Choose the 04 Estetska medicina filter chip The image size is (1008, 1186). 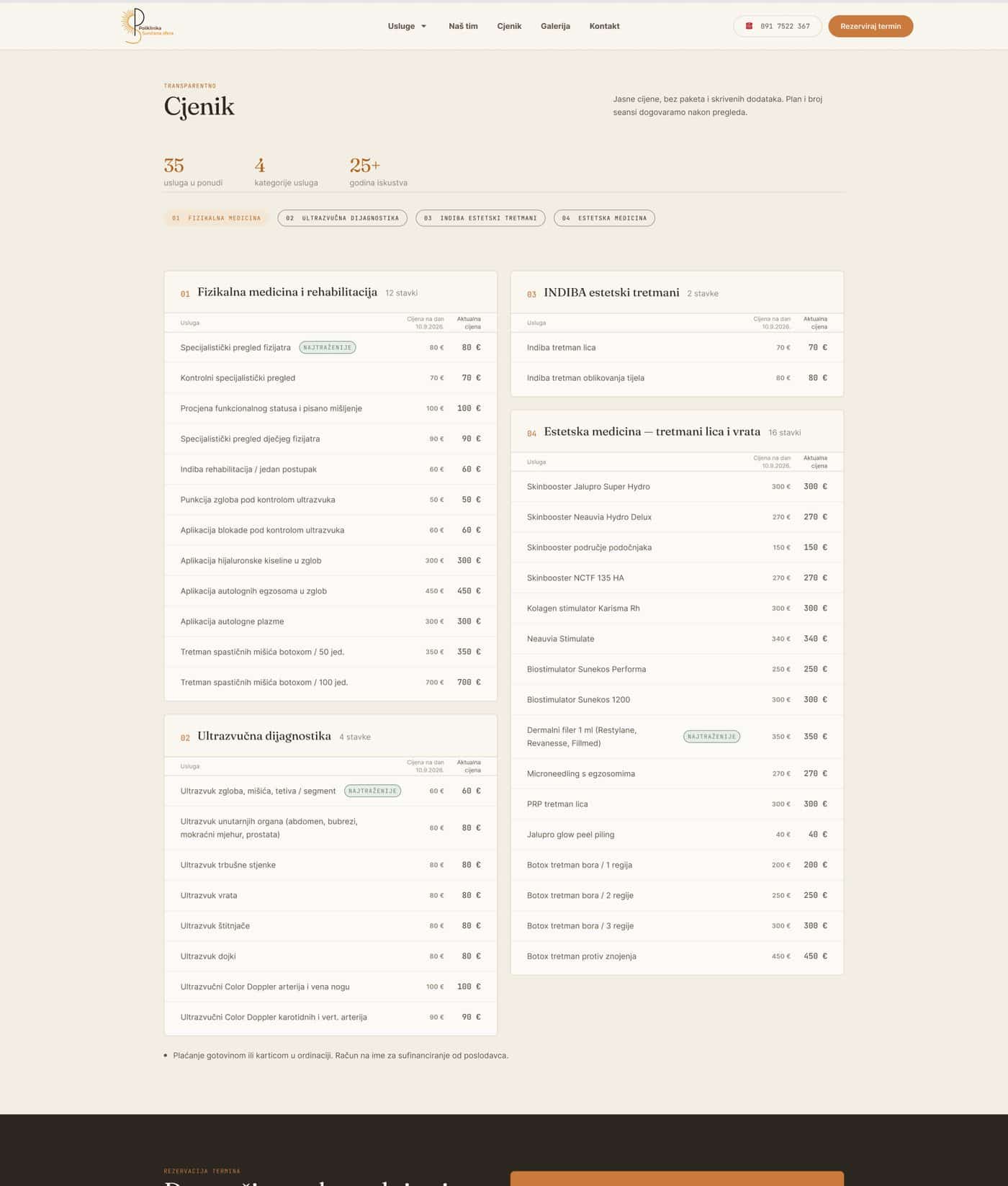[x=604, y=218]
